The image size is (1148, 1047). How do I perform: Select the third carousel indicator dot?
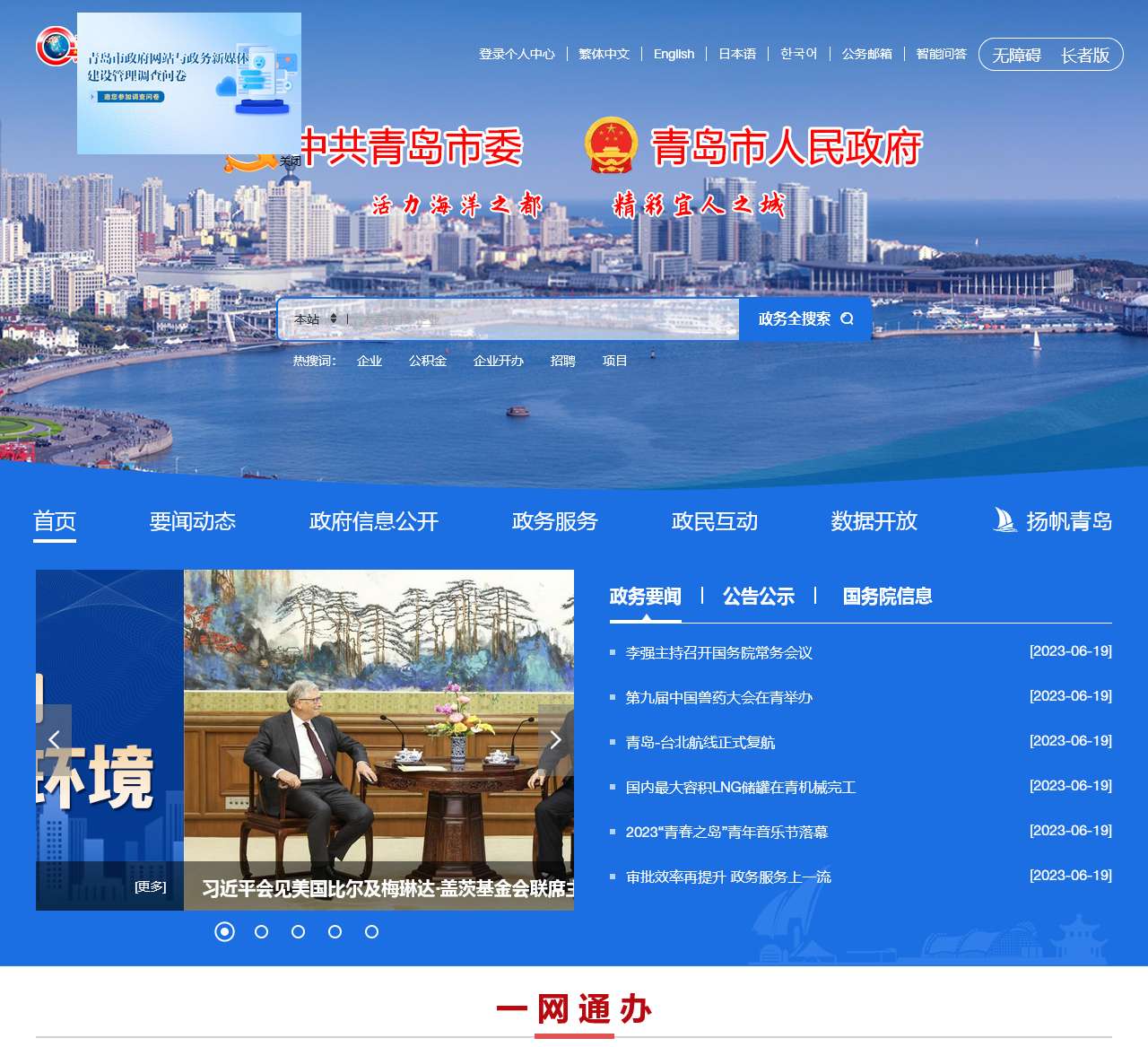coord(299,932)
